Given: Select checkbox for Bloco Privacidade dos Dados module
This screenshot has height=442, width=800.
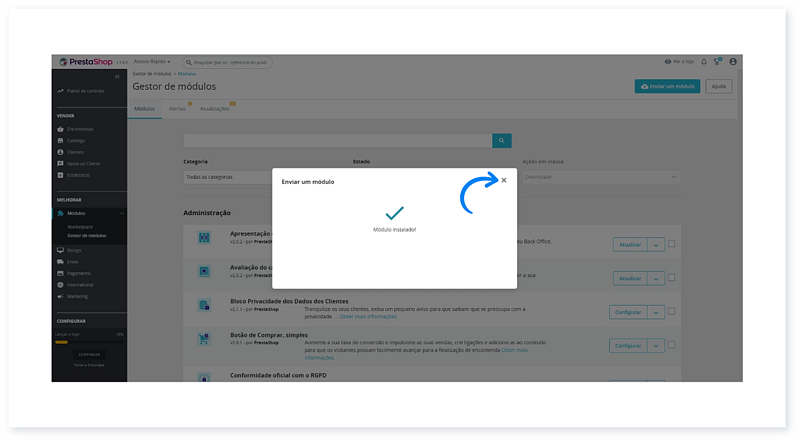Looking at the screenshot, I should pos(671,311).
